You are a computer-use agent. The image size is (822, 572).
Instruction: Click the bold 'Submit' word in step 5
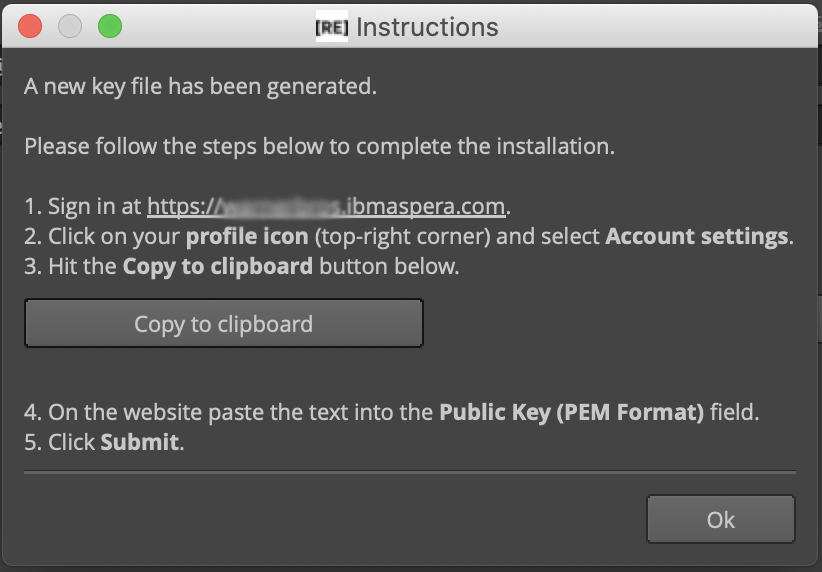(139, 443)
